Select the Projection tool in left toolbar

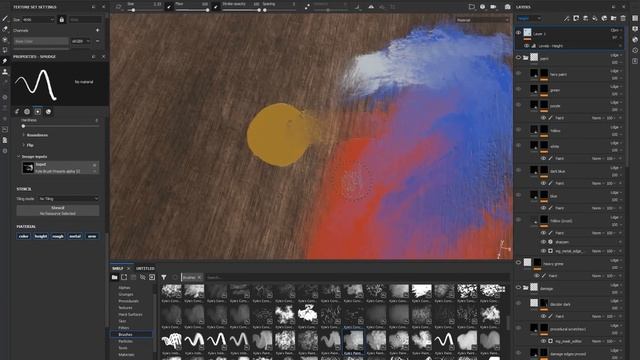point(5,40)
